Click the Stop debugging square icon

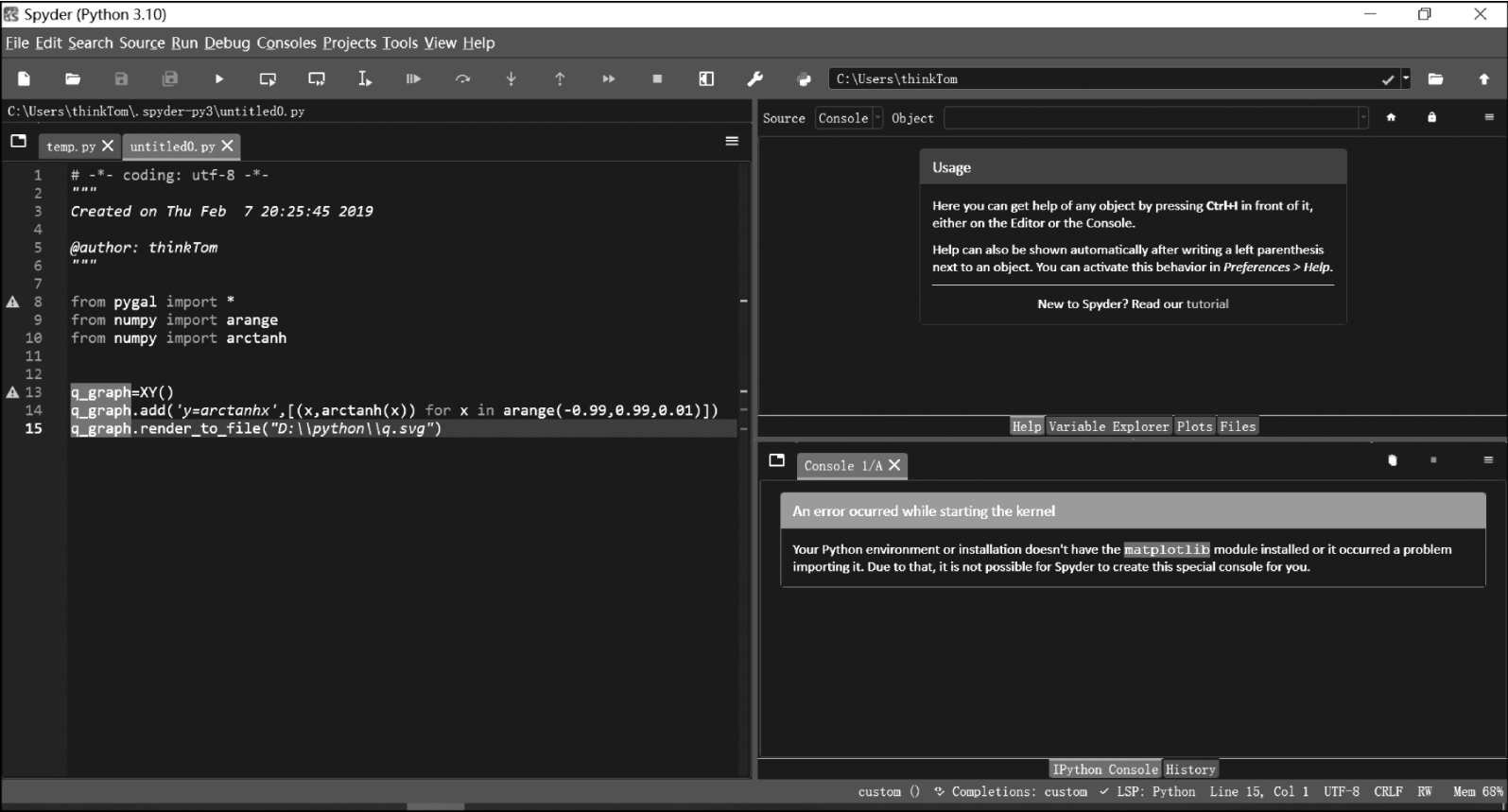[657, 79]
